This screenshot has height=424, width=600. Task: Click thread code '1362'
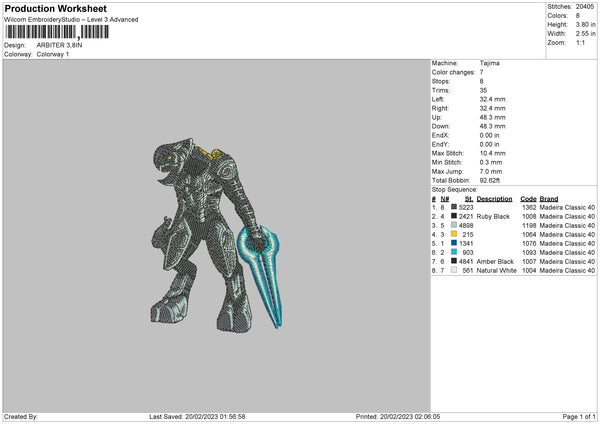pos(529,207)
